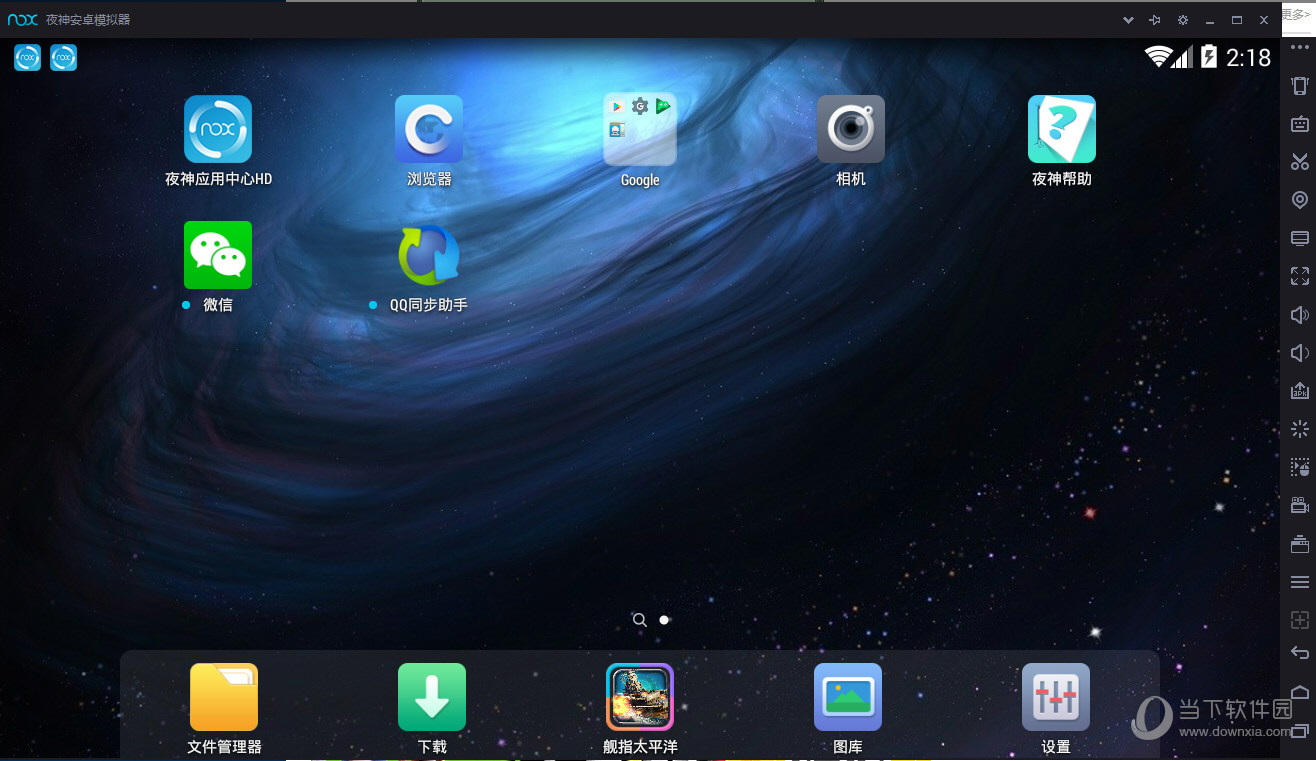
Task: Toggle fullscreen mode from the sidebar
Action: 1300,276
